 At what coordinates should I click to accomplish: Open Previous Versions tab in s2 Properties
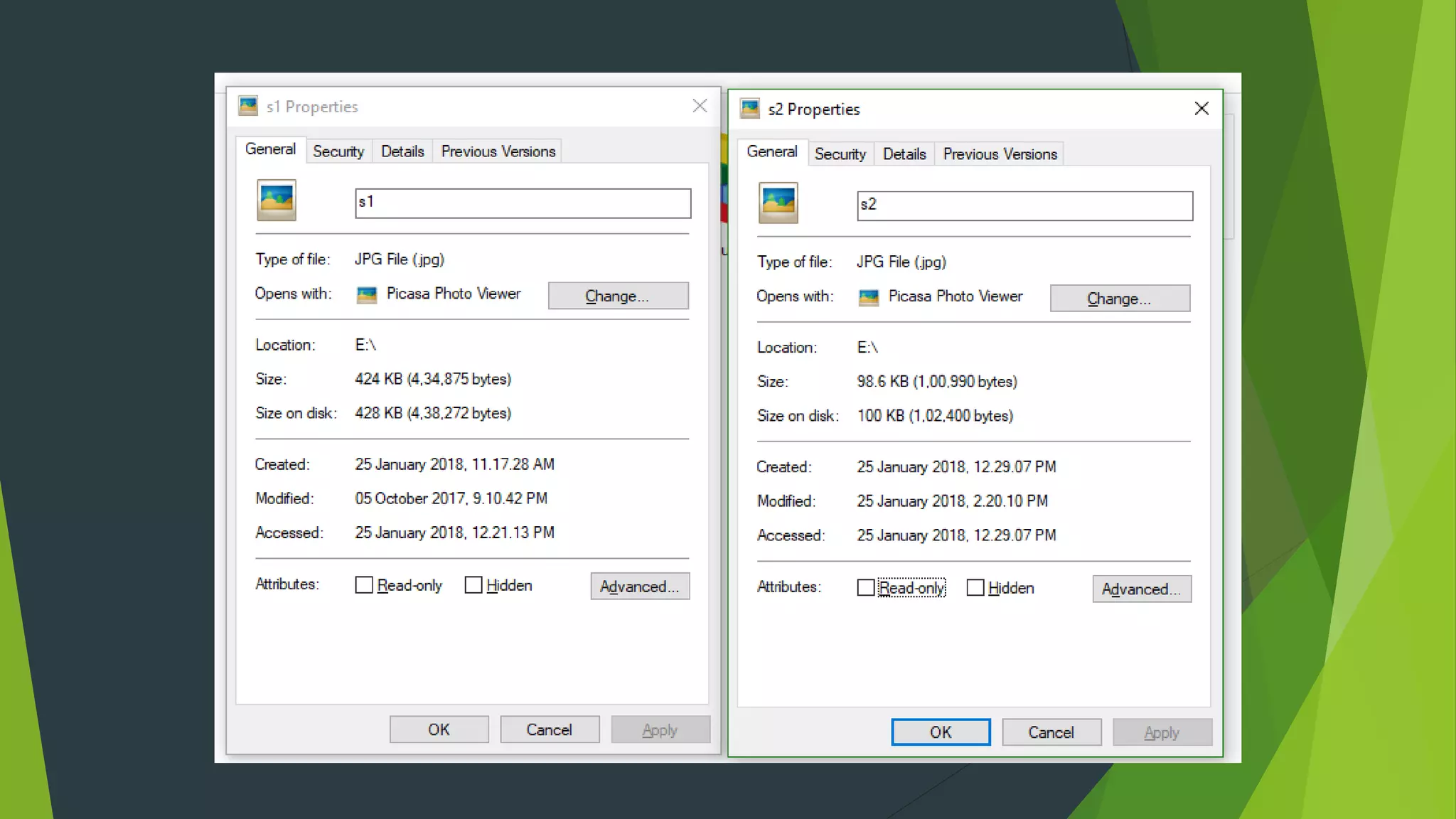click(x=1000, y=154)
